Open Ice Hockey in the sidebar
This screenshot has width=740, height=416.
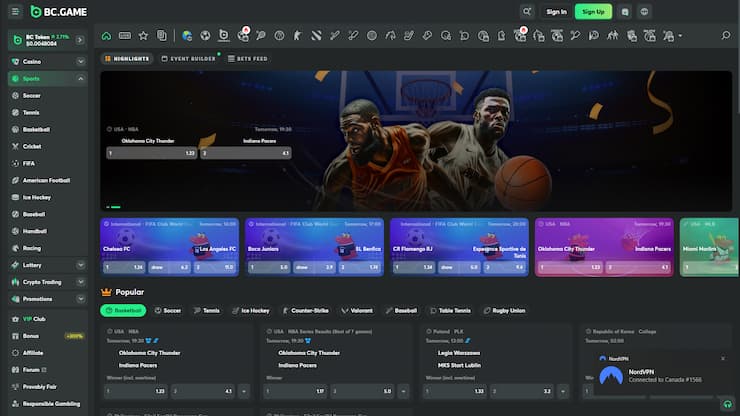point(47,198)
